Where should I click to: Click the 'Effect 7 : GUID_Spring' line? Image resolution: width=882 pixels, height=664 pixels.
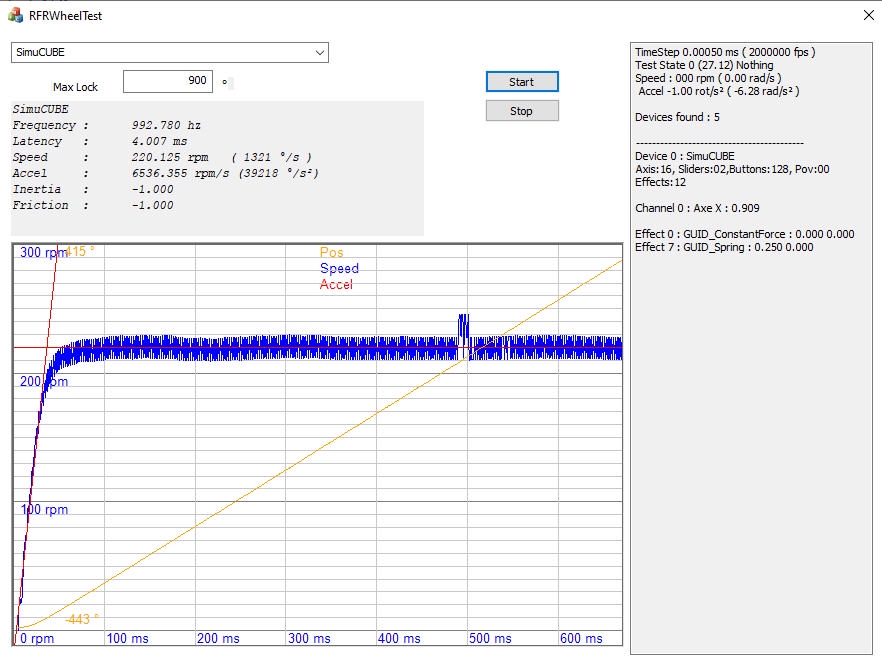tap(724, 247)
